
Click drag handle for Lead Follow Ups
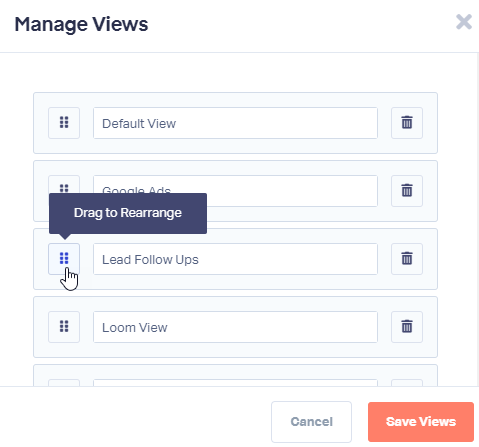[x=64, y=259]
